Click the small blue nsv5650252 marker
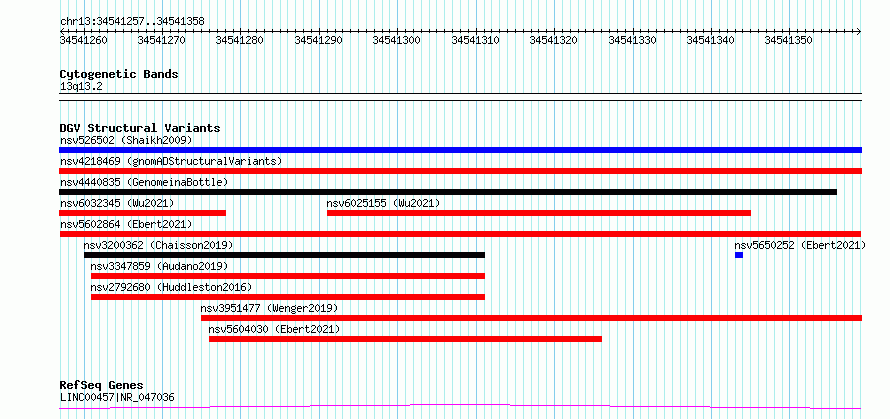The height and width of the screenshot is (419, 890). click(x=738, y=255)
